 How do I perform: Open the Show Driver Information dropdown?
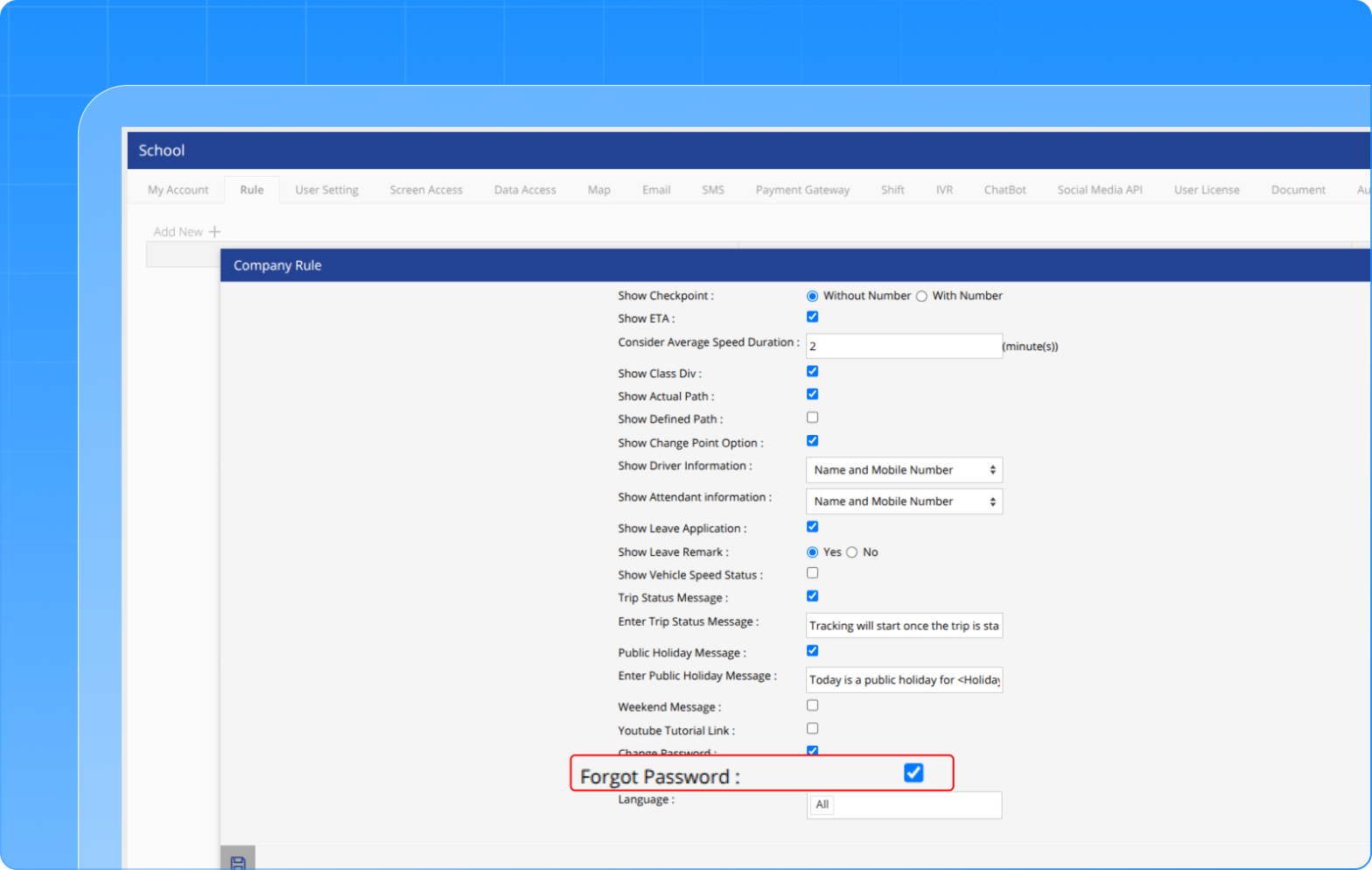tap(903, 470)
